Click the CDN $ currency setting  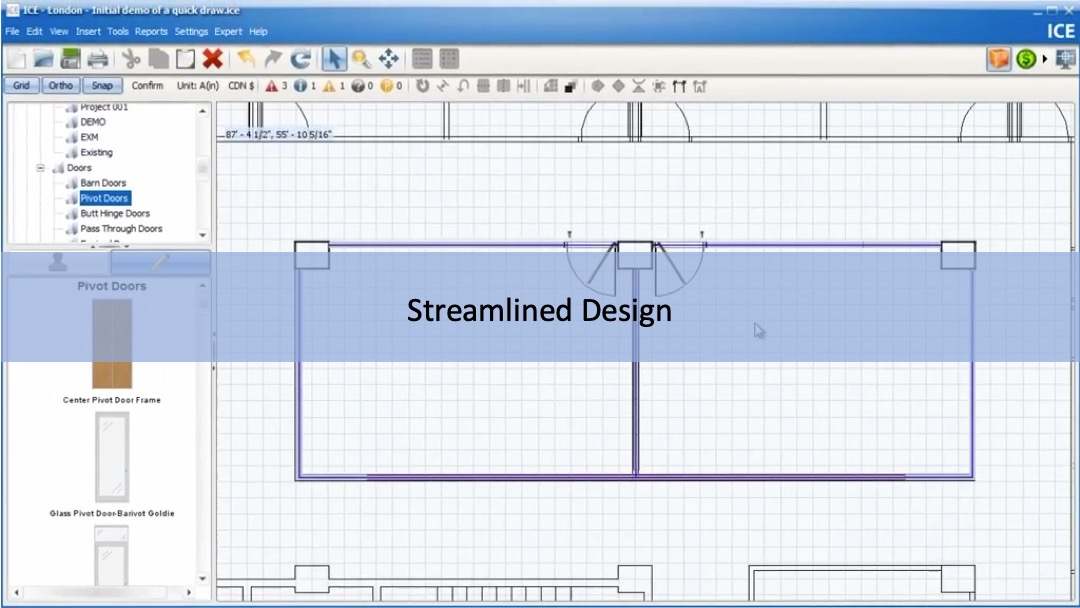241,86
